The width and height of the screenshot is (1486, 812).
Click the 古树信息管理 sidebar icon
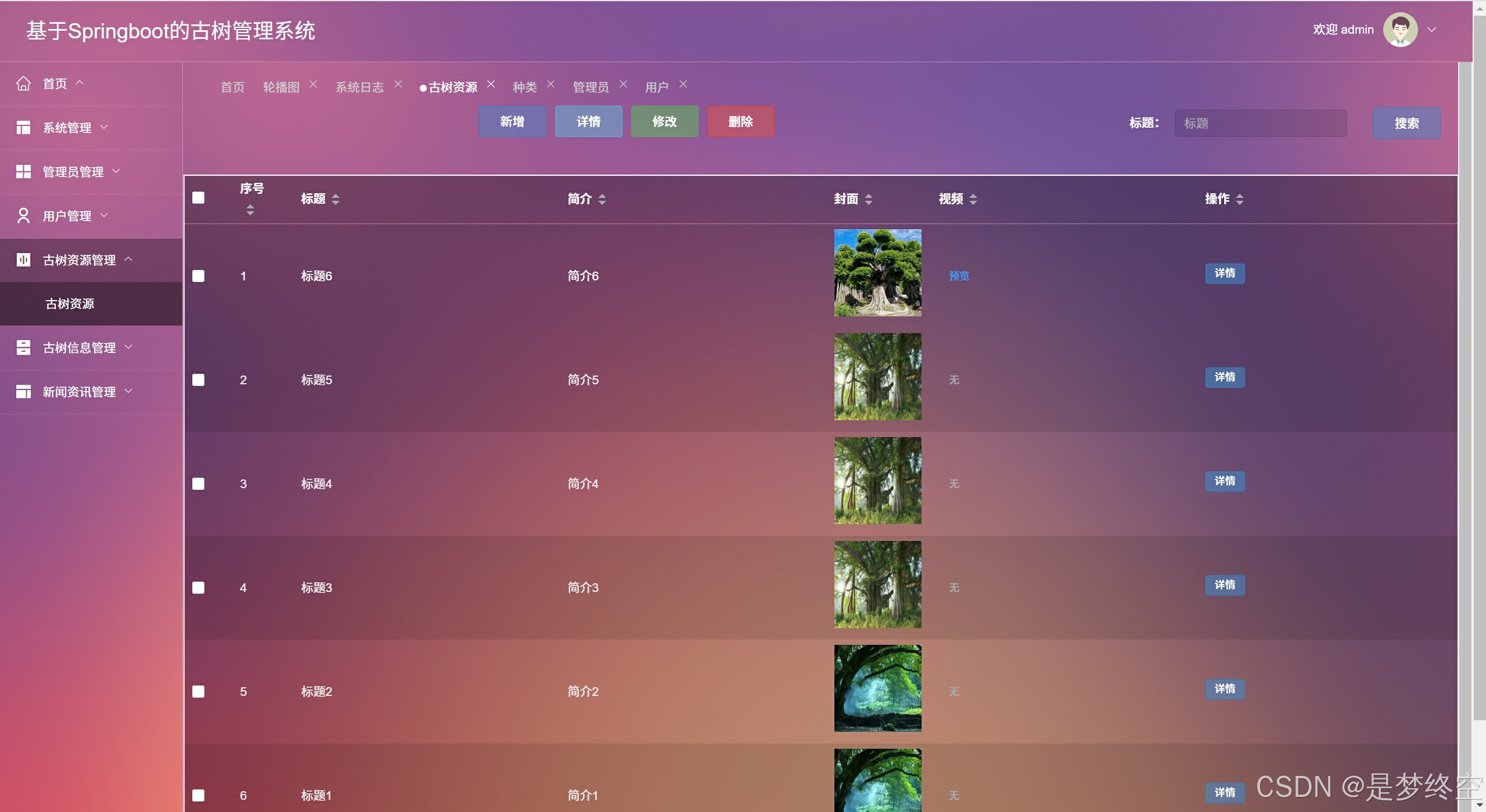(x=23, y=348)
